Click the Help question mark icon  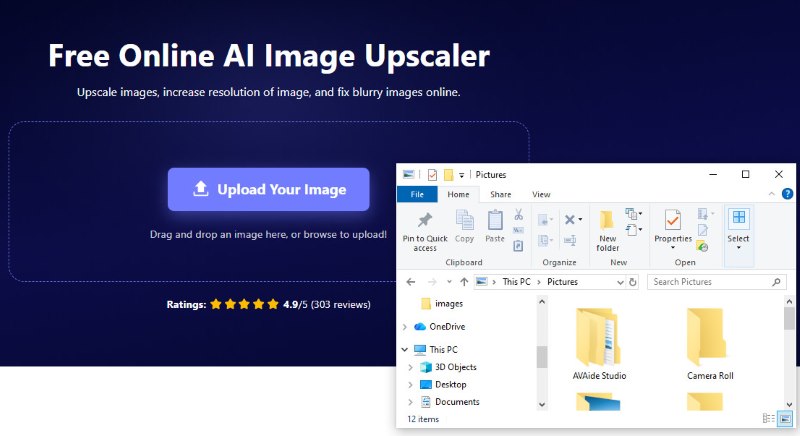pos(787,194)
